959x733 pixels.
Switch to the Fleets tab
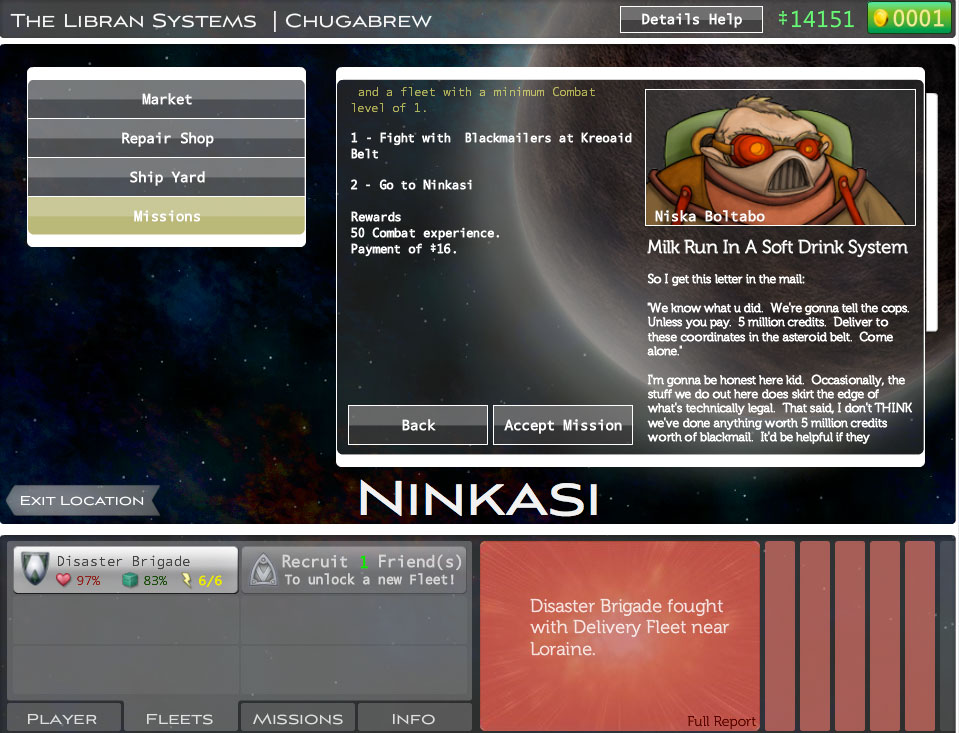coord(179,718)
